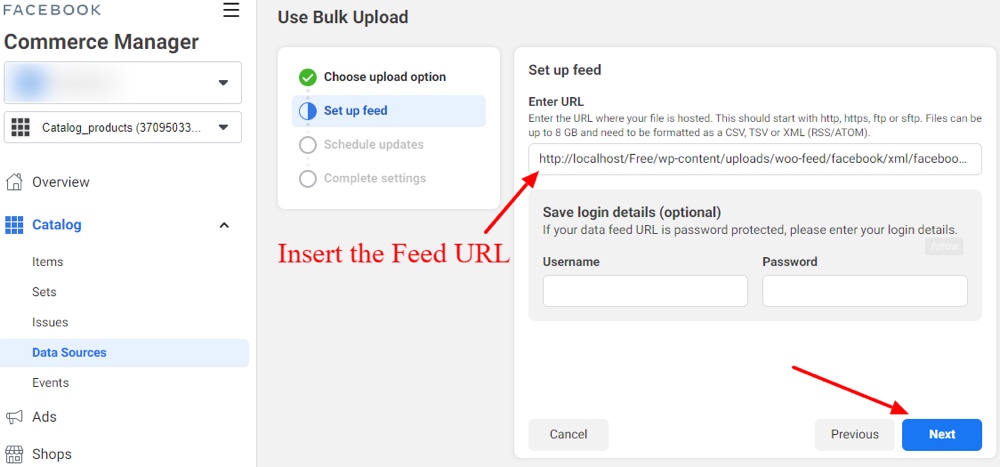Click the Cancel button
The image size is (1000, 467).
568,434
